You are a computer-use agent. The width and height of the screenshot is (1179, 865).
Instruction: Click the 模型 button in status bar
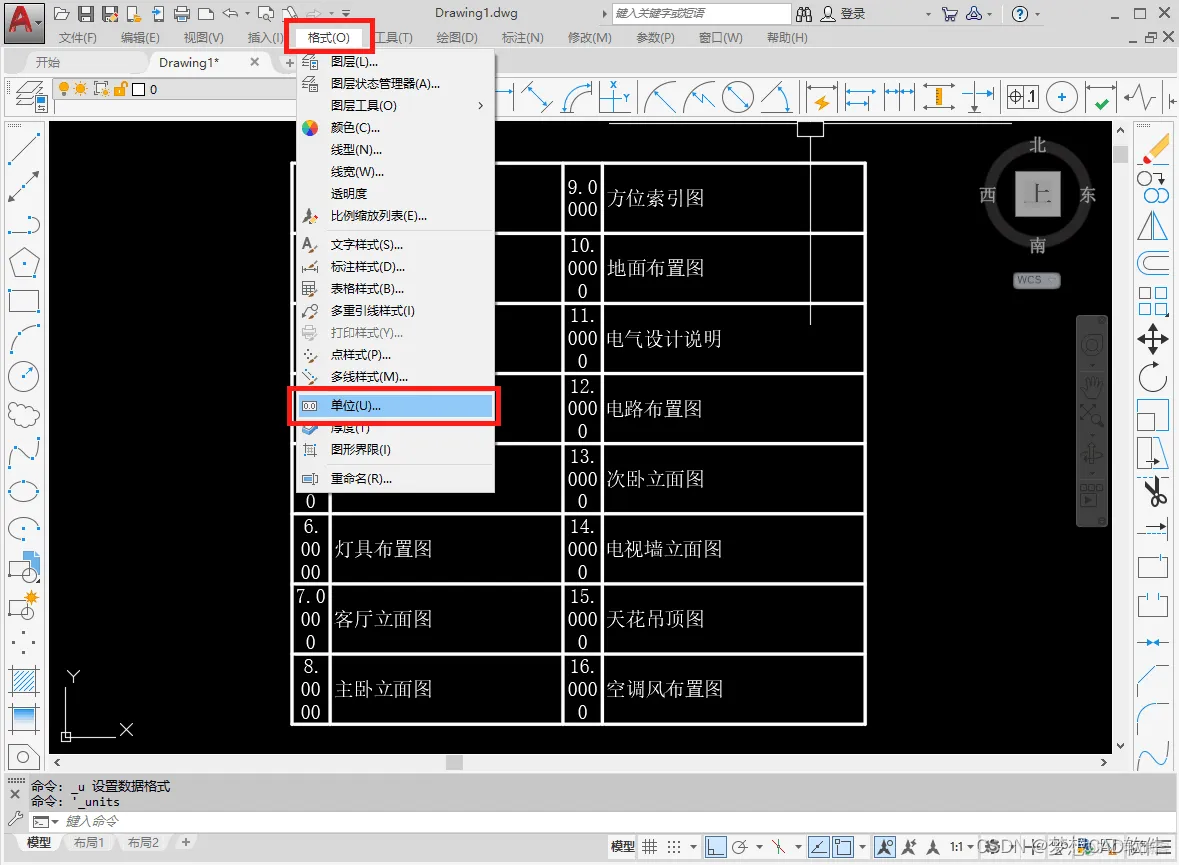623,847
